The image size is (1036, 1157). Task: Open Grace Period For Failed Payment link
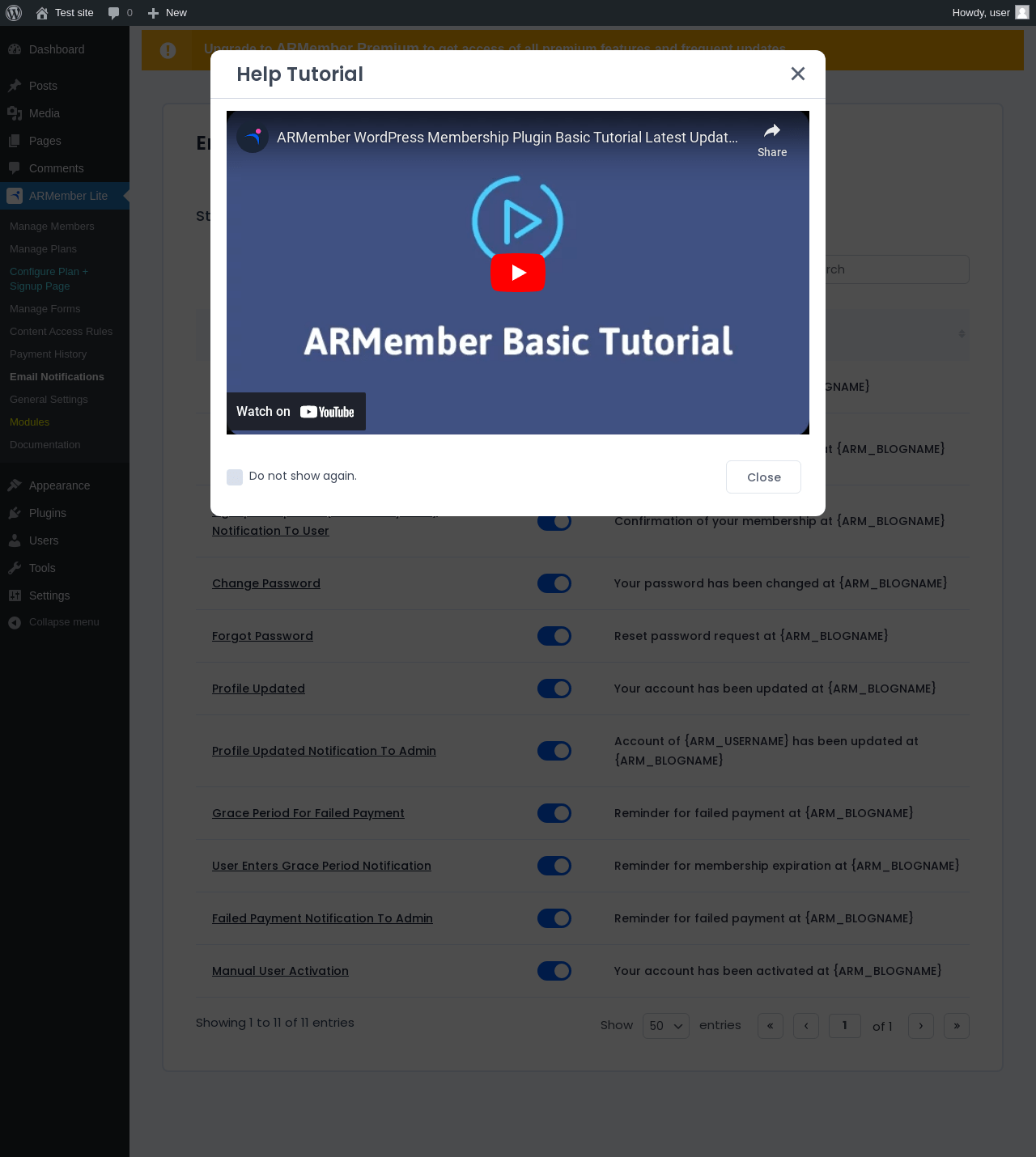308,813
